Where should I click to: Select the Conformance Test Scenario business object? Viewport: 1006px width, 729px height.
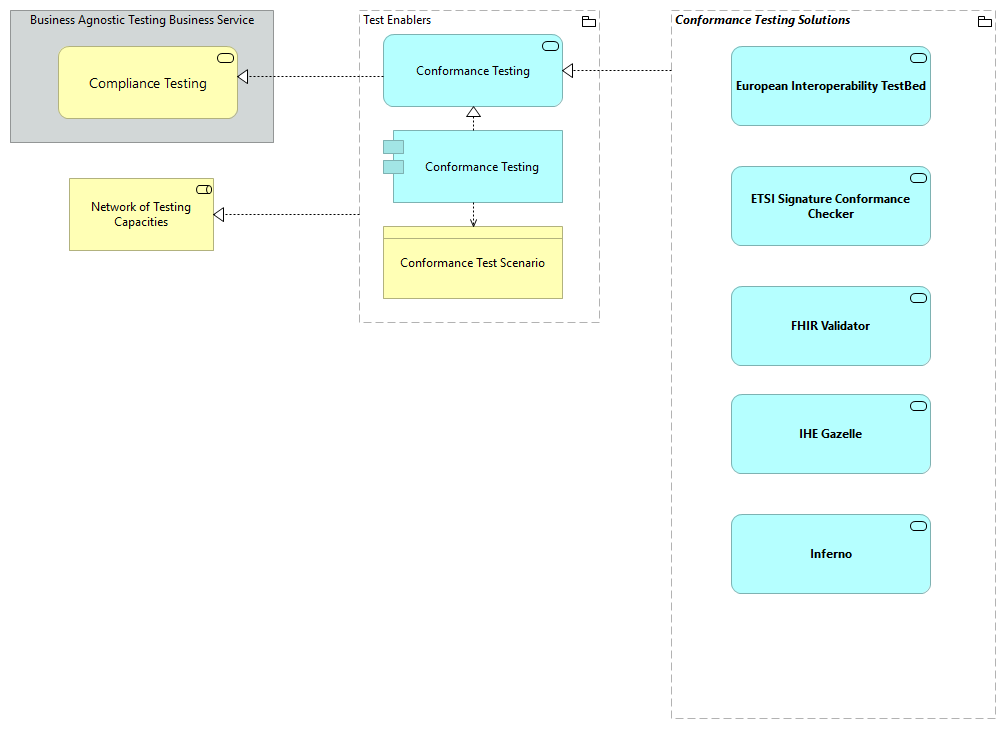point(473,262)
